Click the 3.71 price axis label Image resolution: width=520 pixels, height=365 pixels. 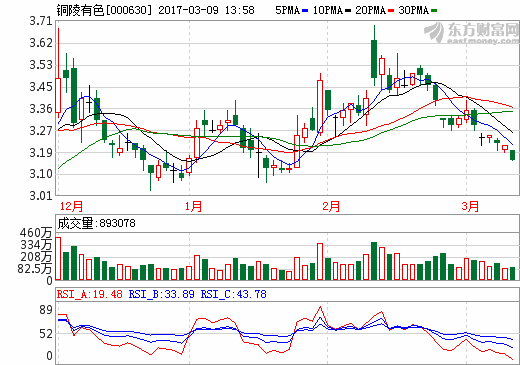click(41, 21)
